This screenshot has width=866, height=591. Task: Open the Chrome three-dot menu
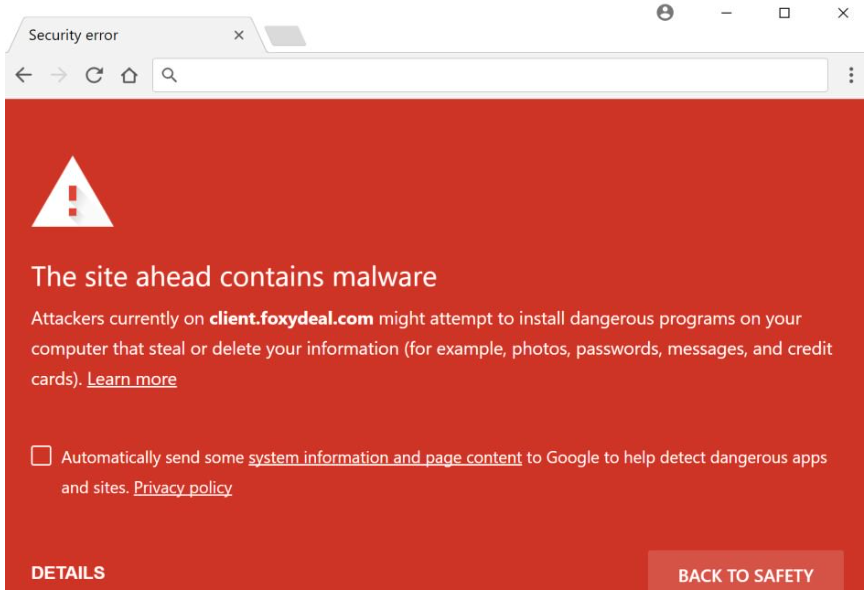pyautogui.click(x=851, y=75)
